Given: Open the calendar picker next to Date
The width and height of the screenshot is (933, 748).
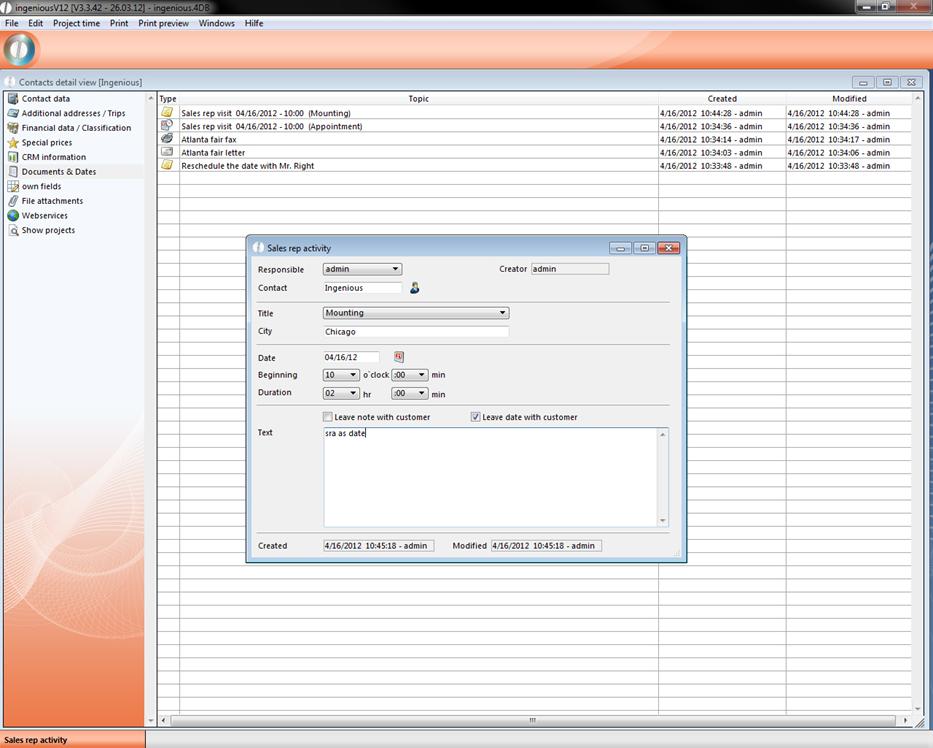Looking at the screenshot, I should click(398, 357).
